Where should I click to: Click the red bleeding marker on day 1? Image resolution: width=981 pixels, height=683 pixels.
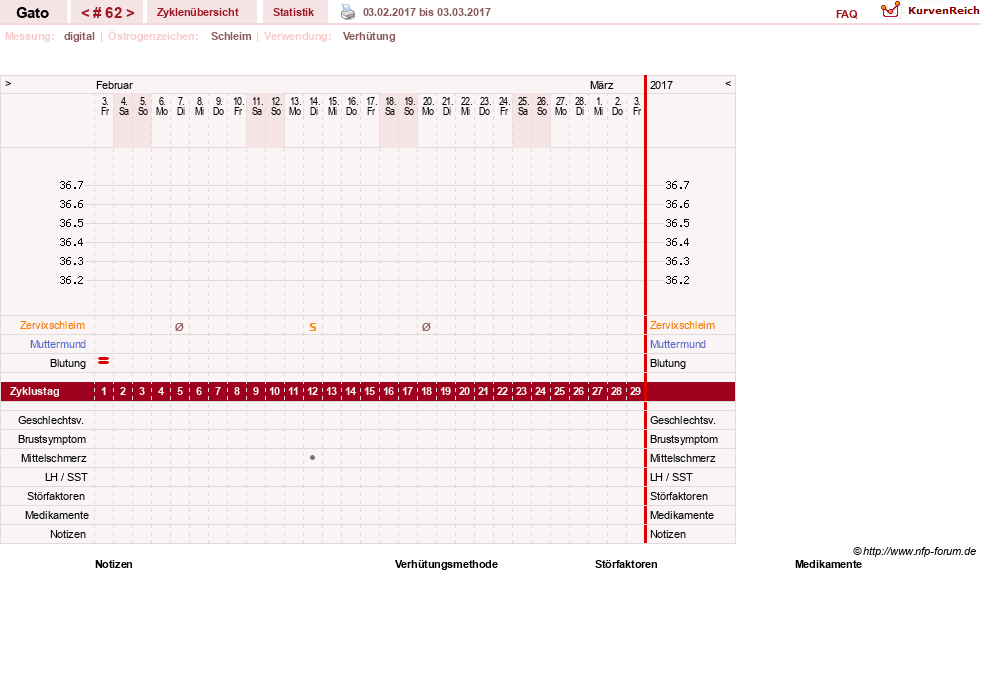[x=104, y=361]
